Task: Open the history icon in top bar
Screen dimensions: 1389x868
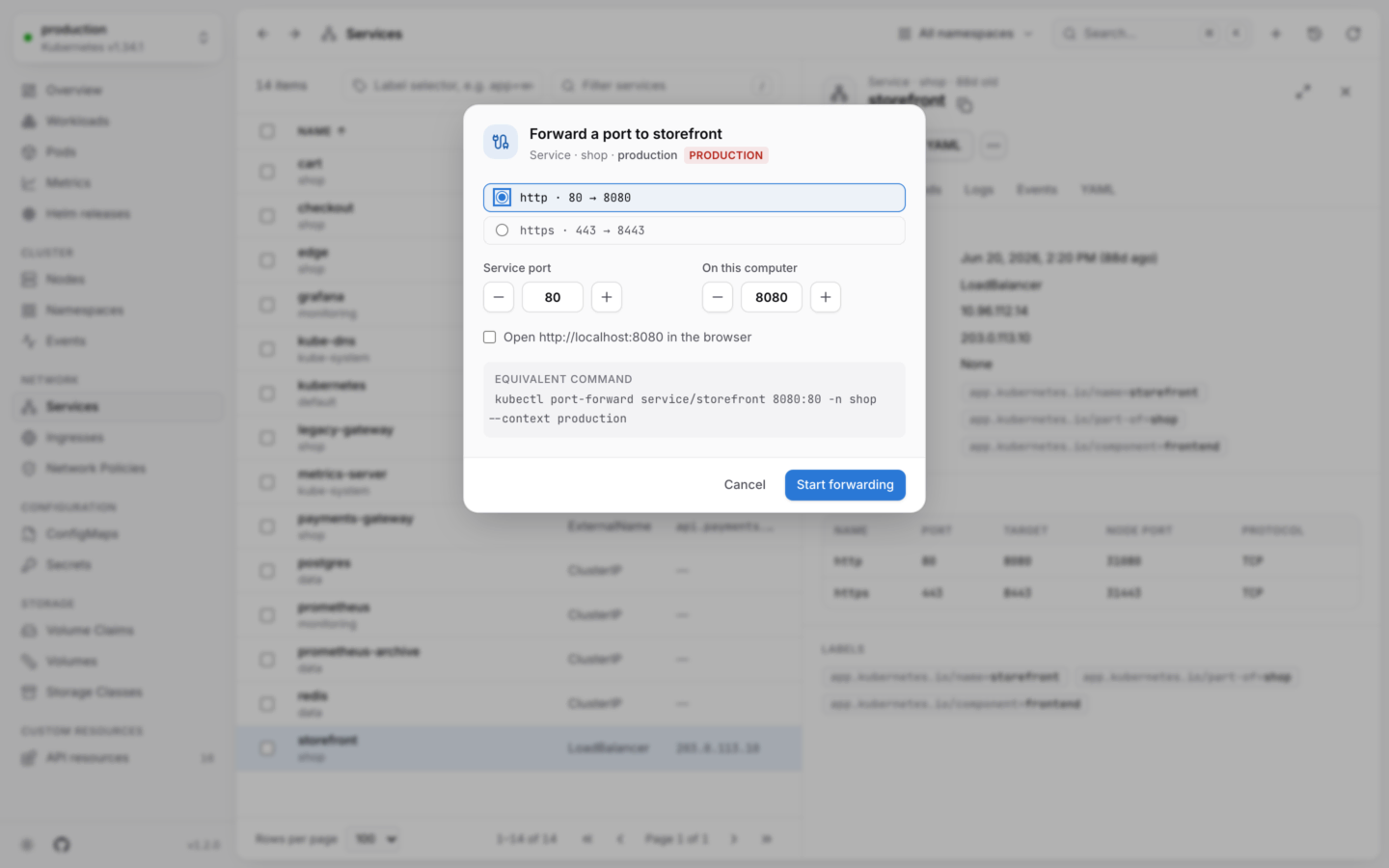Action: click(1314, 34)
